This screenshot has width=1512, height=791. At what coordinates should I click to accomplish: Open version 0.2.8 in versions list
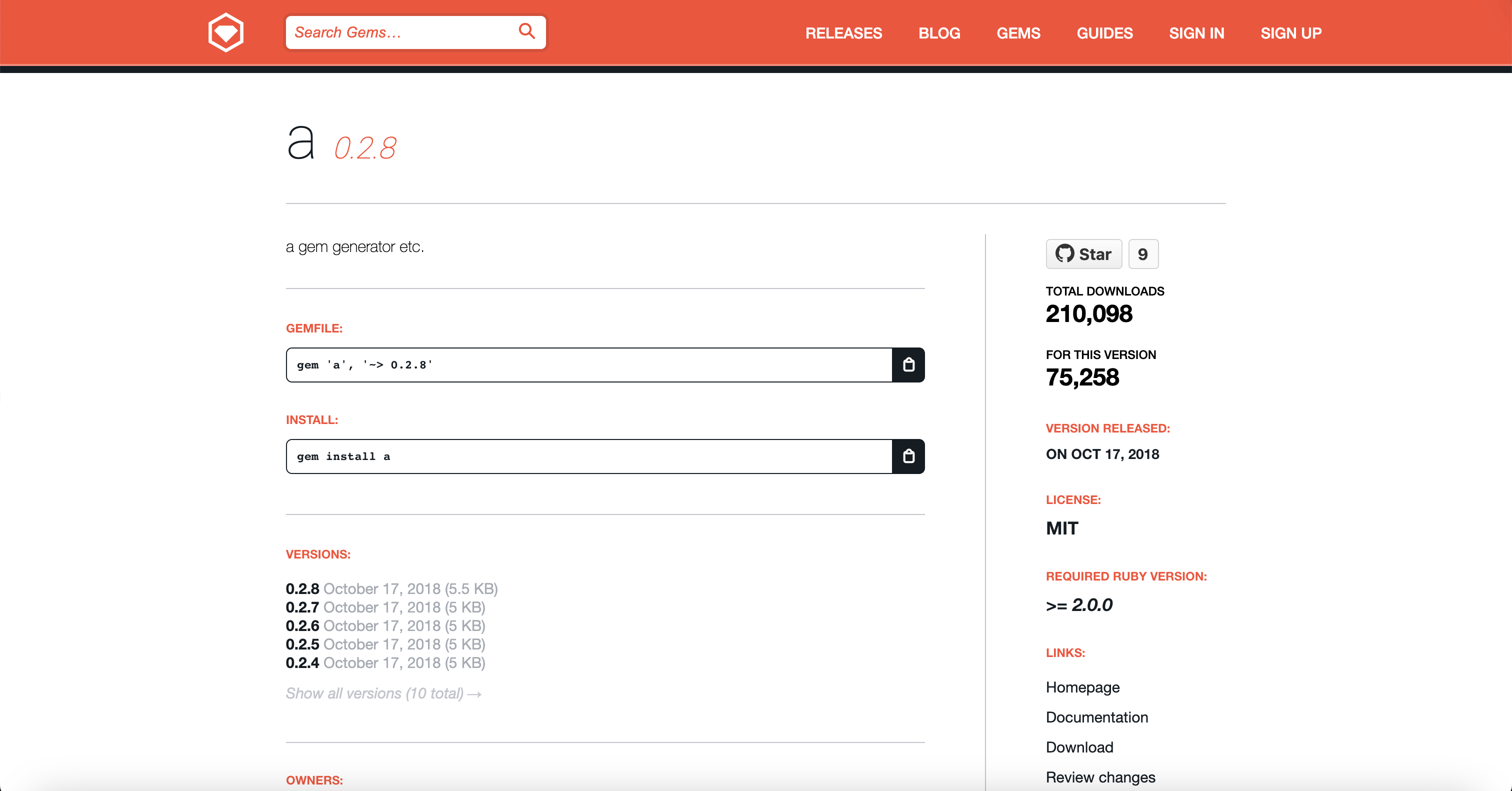tap(302, 588)
